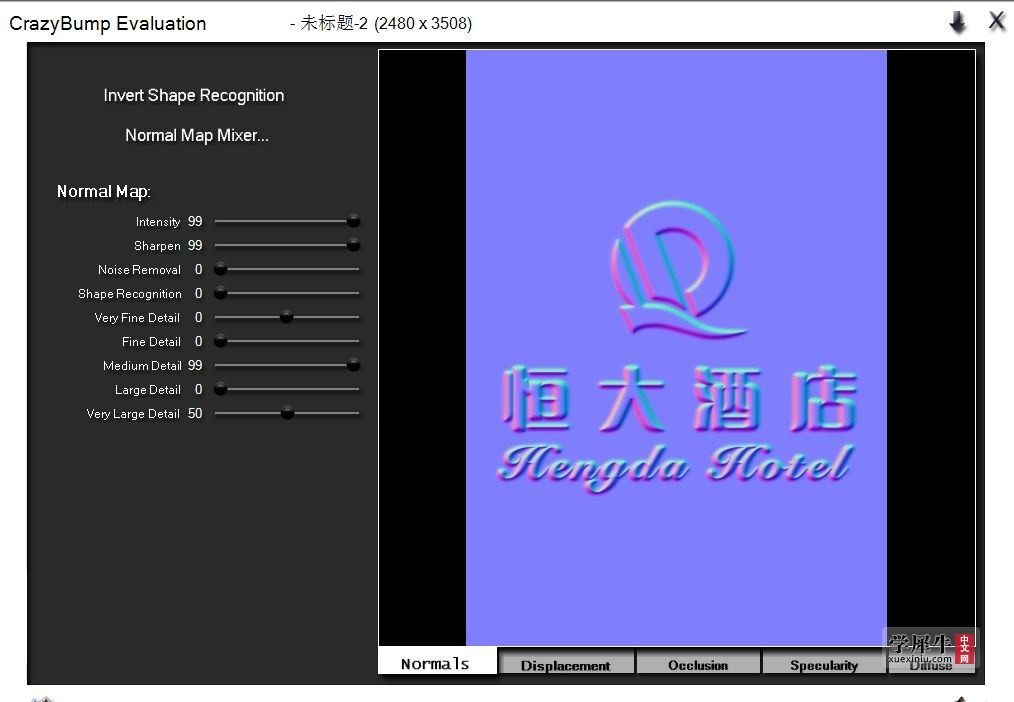Click the Noise Removal slider handle
Viewport: 1014px width, 702px height.
(x=221, y=269)
